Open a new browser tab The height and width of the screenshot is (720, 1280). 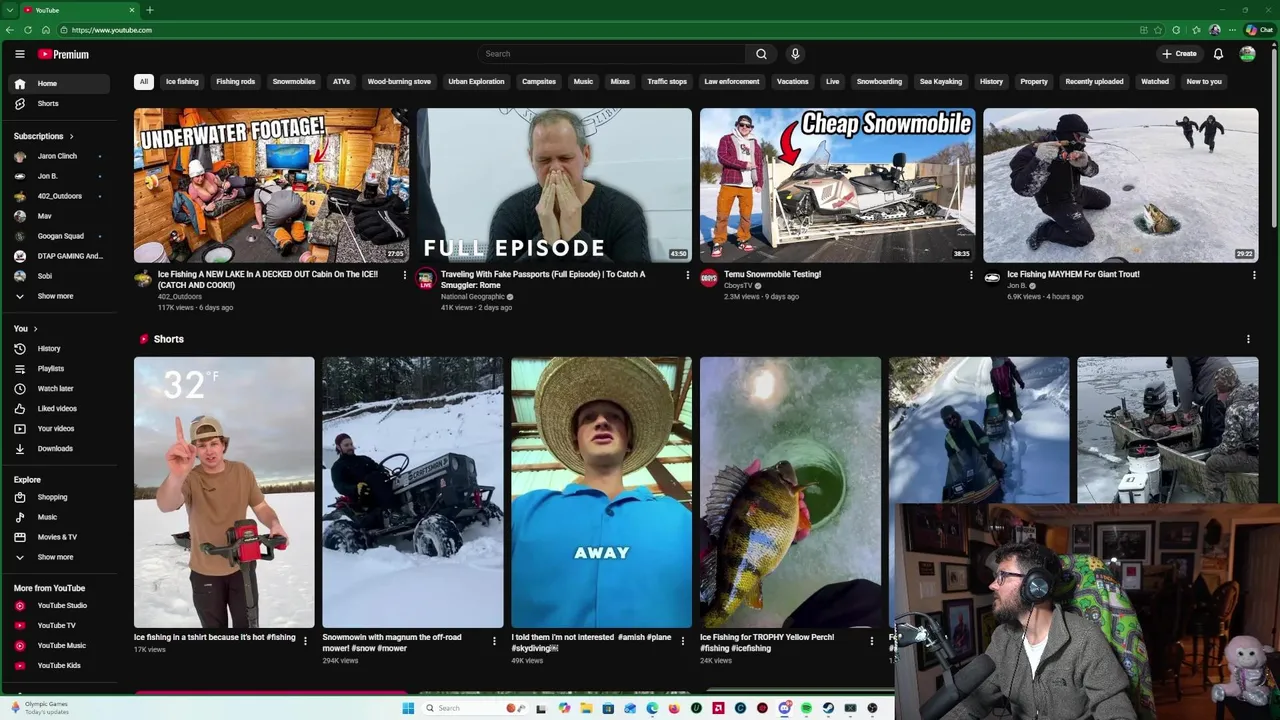tap(149, 10)
